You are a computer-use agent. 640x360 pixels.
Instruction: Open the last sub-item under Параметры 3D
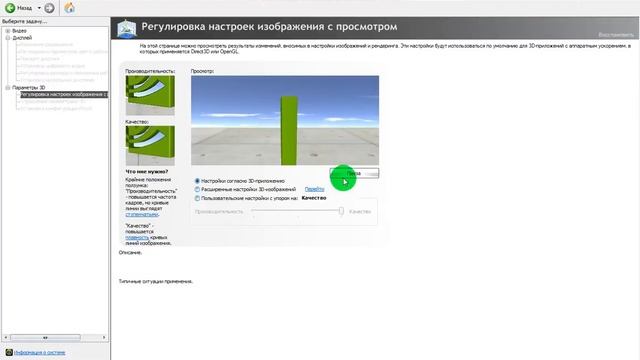[x=56, y=109]
